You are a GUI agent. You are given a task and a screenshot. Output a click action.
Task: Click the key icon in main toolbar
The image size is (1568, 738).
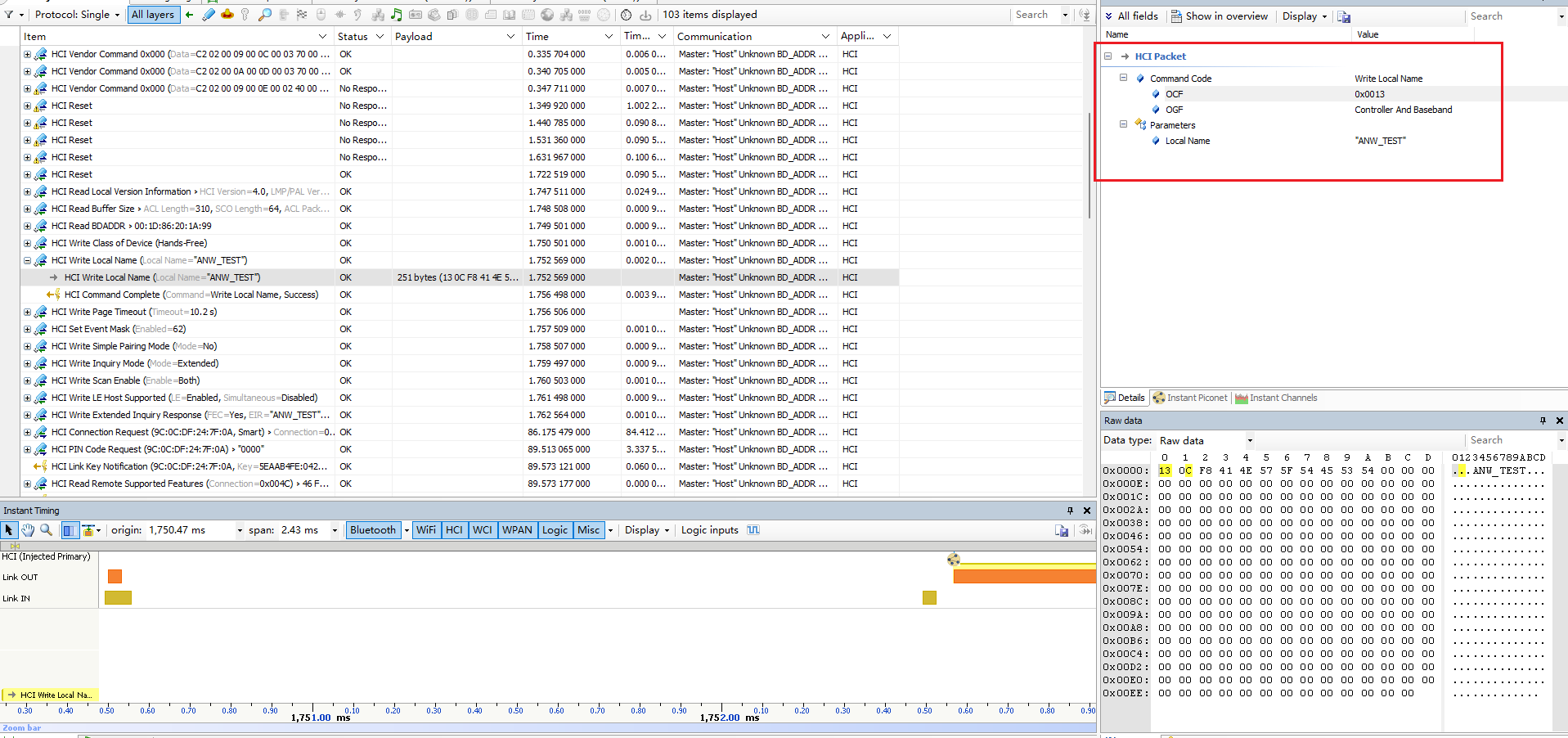coord(245,15)
